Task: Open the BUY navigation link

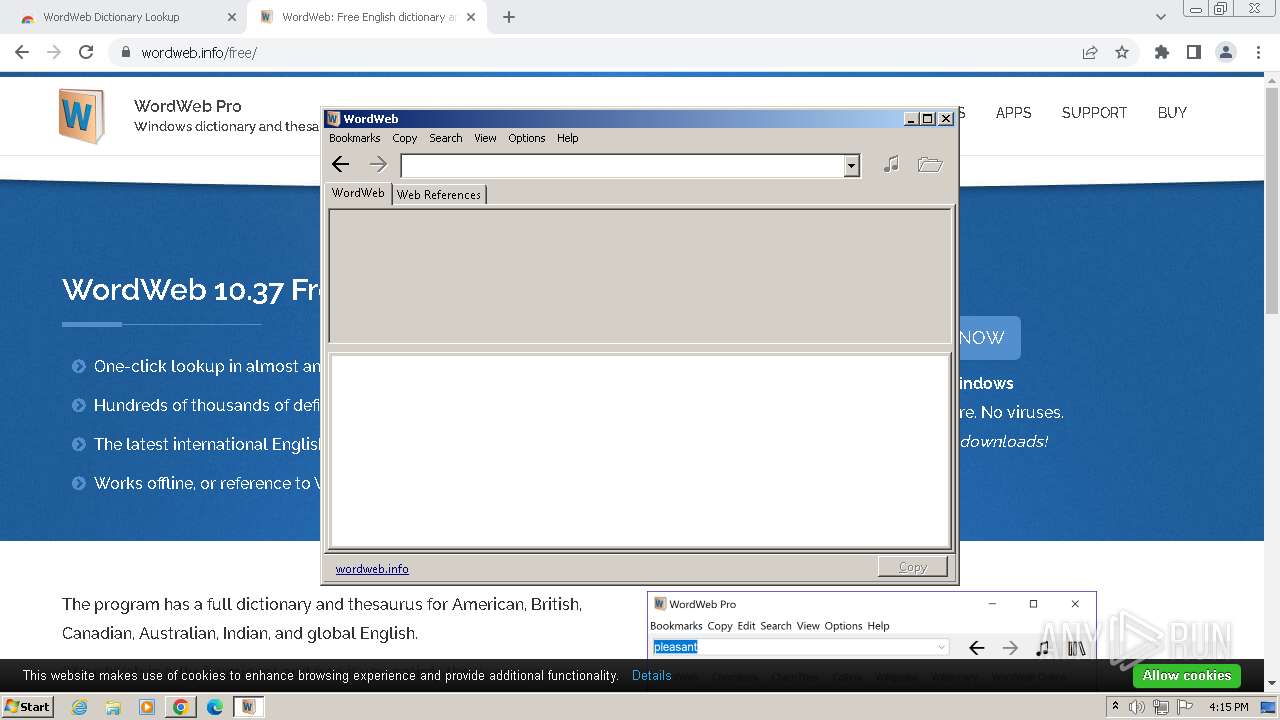Action: click(1172, 113)
